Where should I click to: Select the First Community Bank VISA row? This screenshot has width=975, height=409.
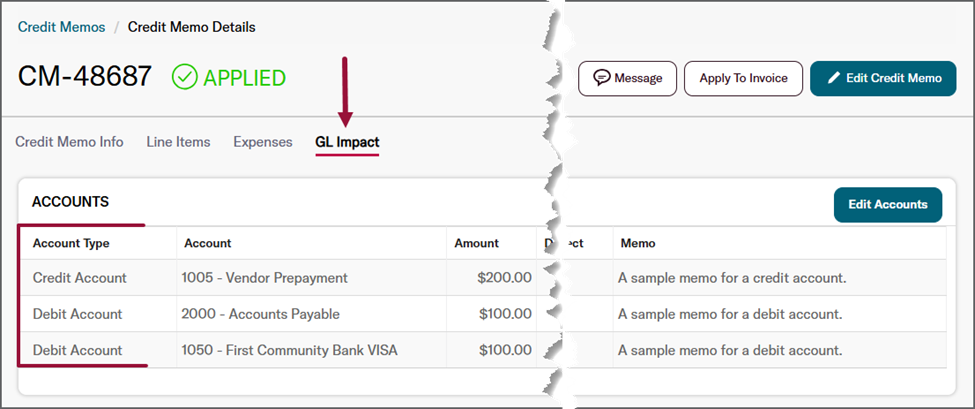point(282,350)
